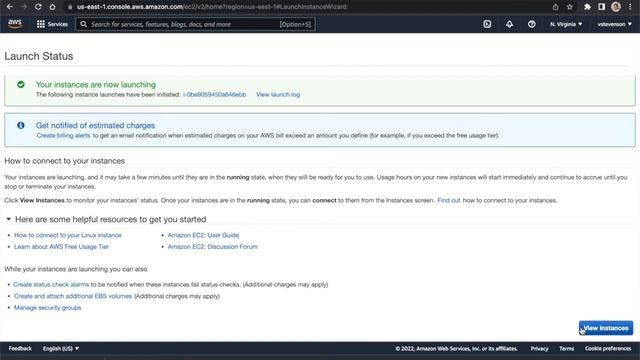This screenshot has width=640, height=360.
Task: Open Cookie preferences in the footer
Action: pyautogui.click(x=608, y=348)
